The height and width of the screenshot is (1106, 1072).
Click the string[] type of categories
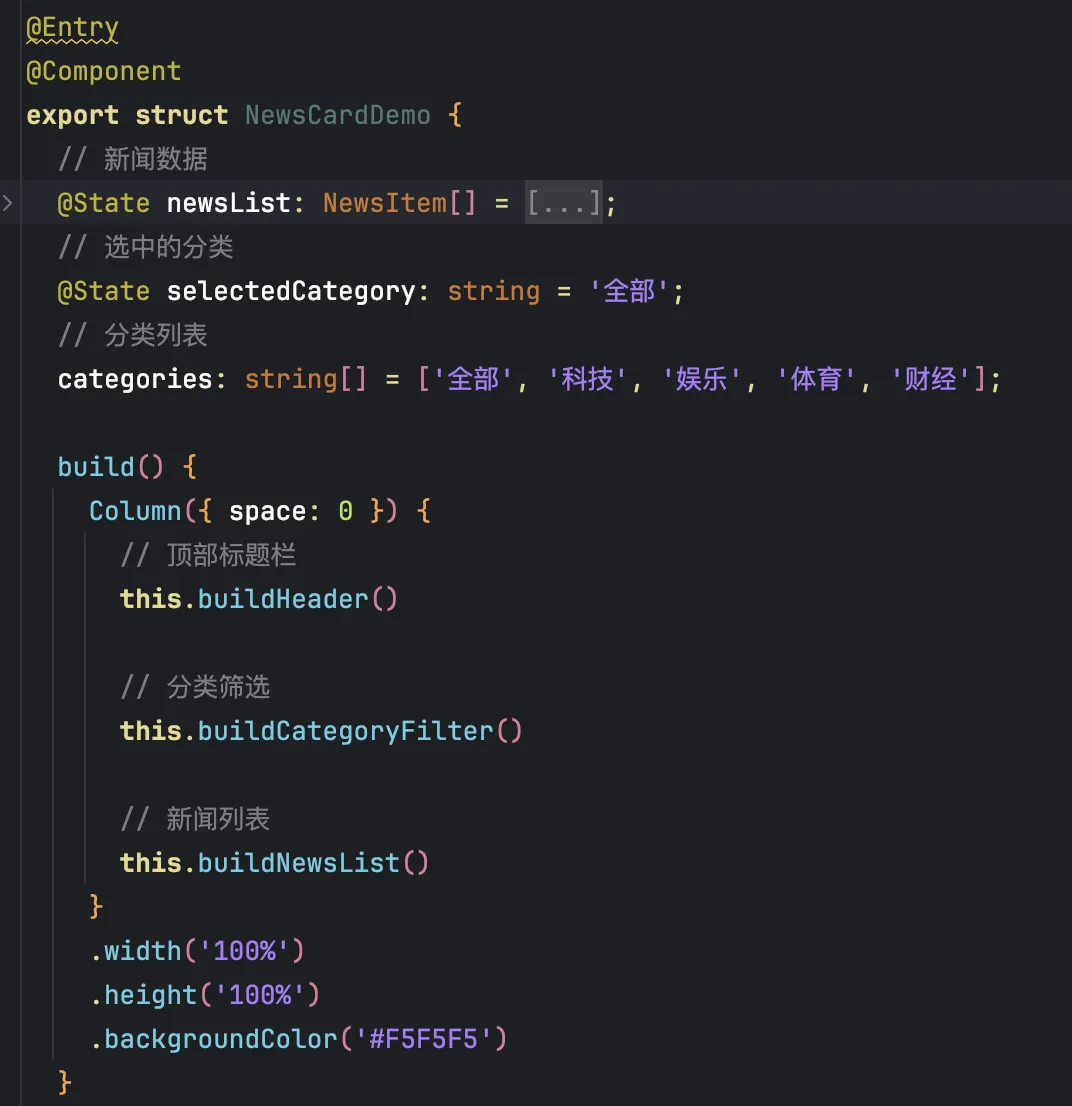coord(306,379)
